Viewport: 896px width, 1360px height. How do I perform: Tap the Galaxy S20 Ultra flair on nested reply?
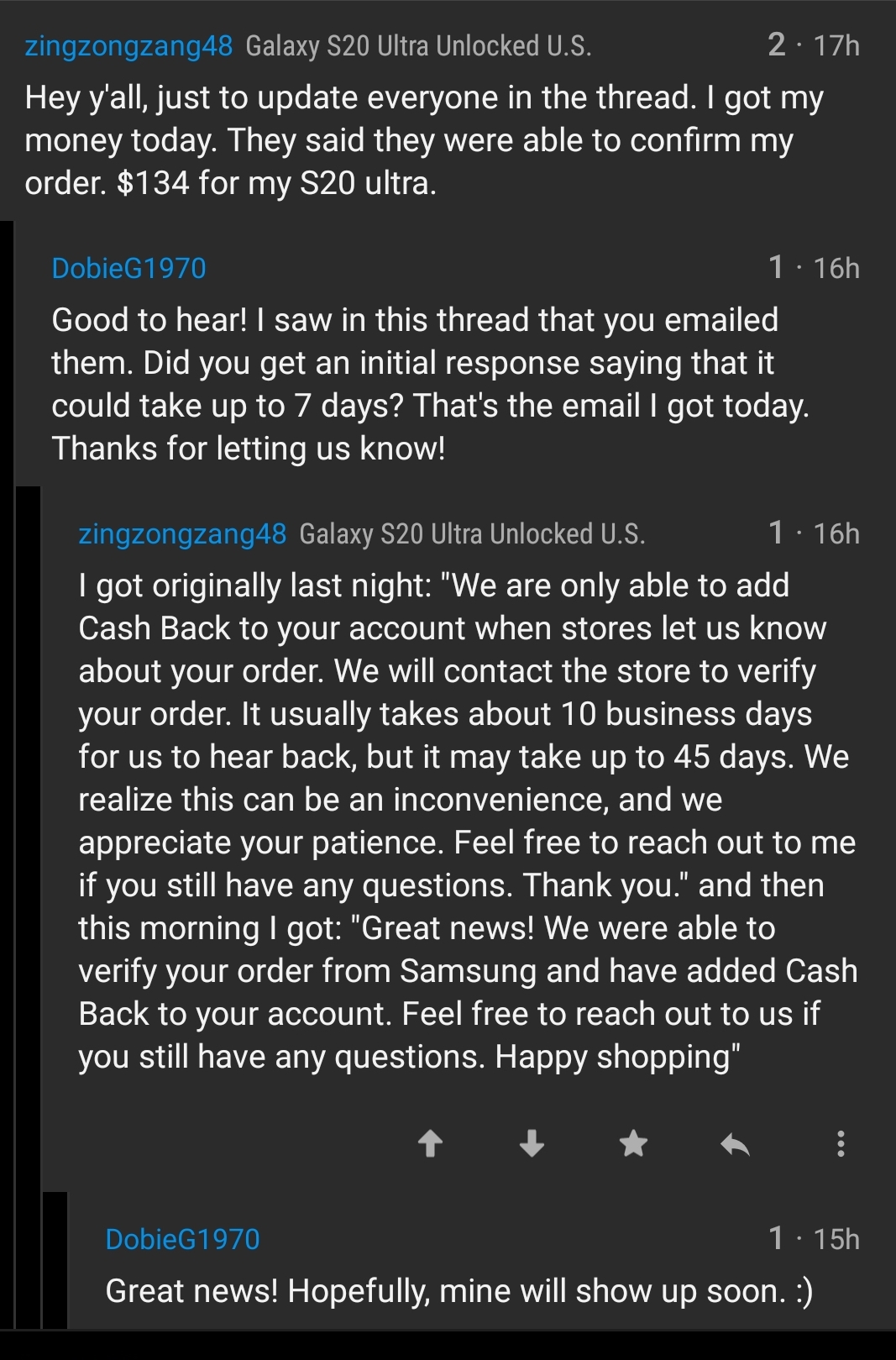pyautogui.click(x=472, y=533)
